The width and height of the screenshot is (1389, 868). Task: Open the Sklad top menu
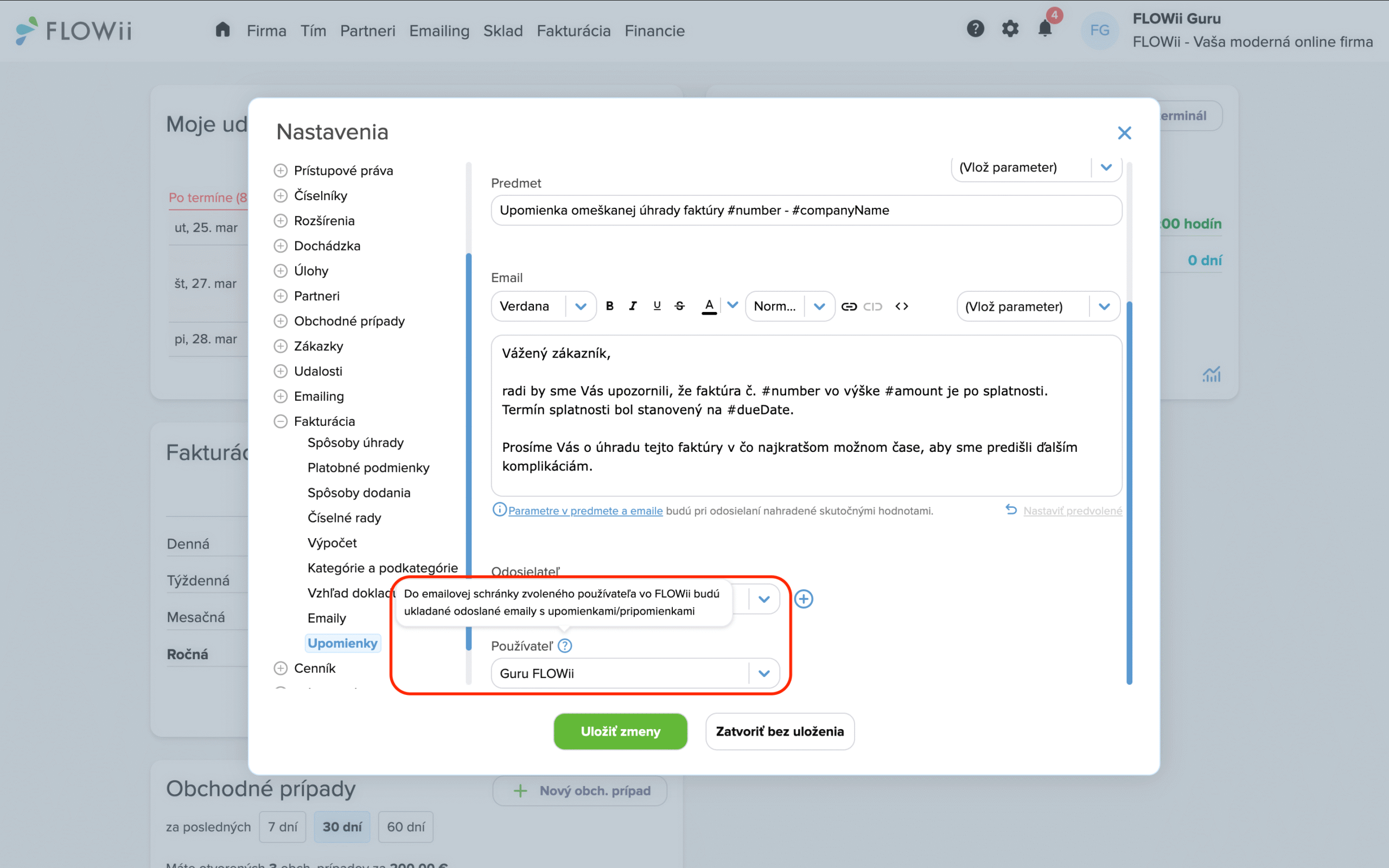coord(503,30)
